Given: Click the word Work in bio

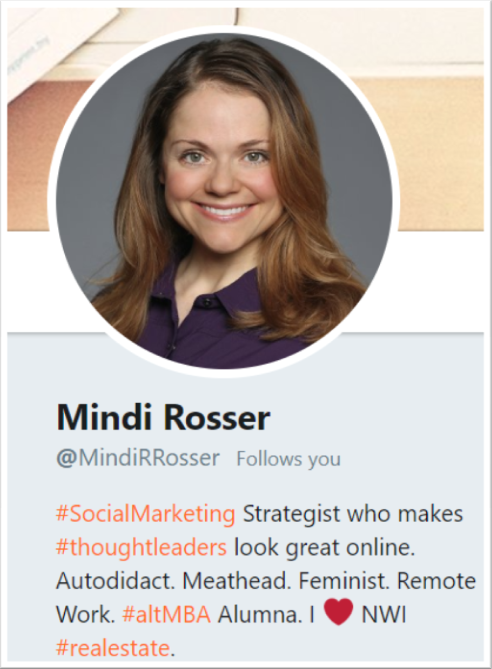Looking at the screenshot, I should tap(86, 615).
